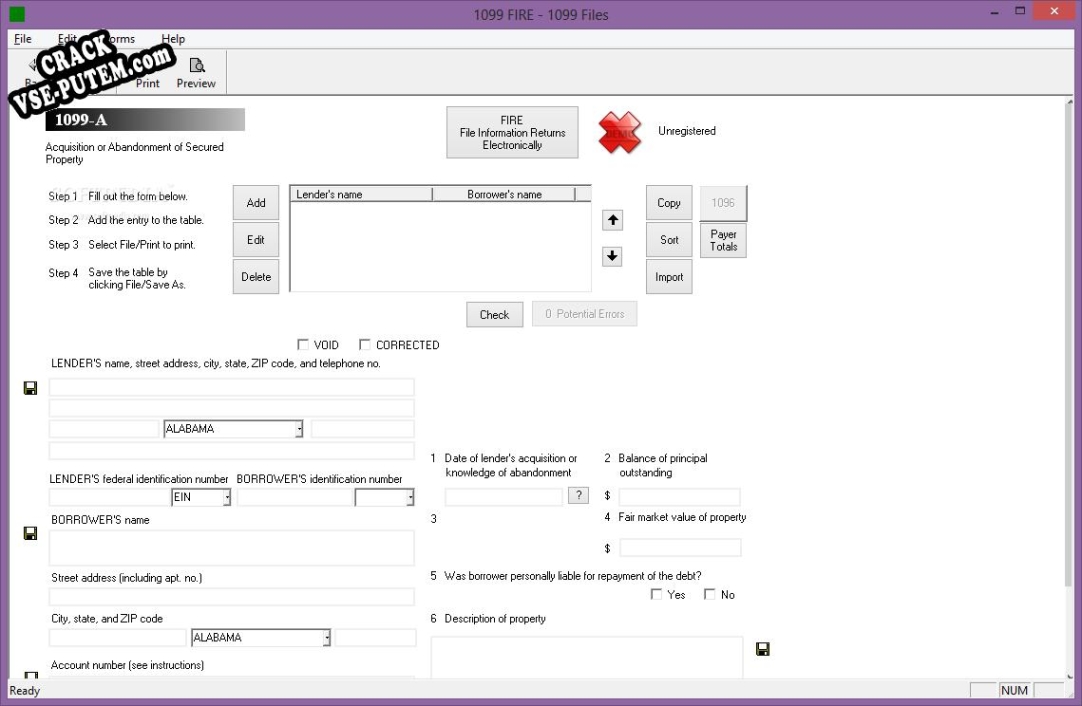Open the borrower state dropdown showing ALABAMA
The width and height of the screenshot is (1082, 706).
tap(326, 638)
